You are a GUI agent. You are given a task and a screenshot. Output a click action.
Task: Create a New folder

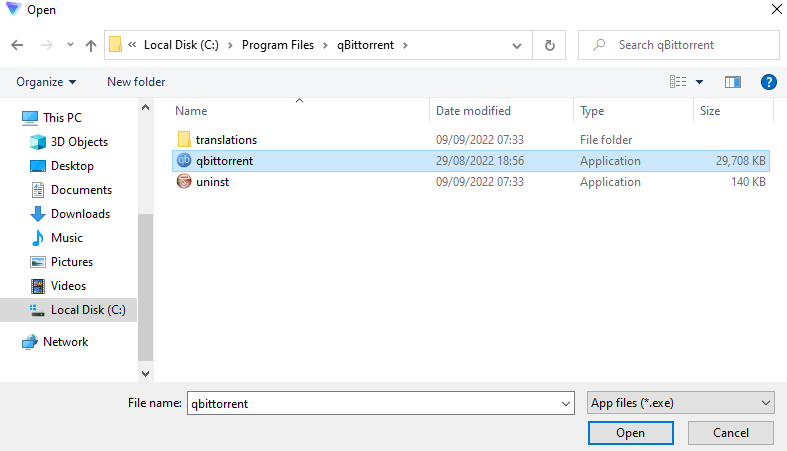pyautogui.click(x=136, y=82)
